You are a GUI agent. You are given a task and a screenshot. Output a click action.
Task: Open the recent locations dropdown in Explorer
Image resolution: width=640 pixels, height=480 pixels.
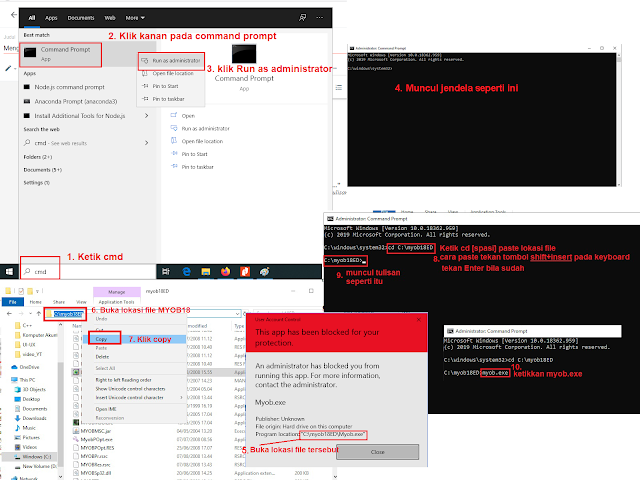click(30, 313)
